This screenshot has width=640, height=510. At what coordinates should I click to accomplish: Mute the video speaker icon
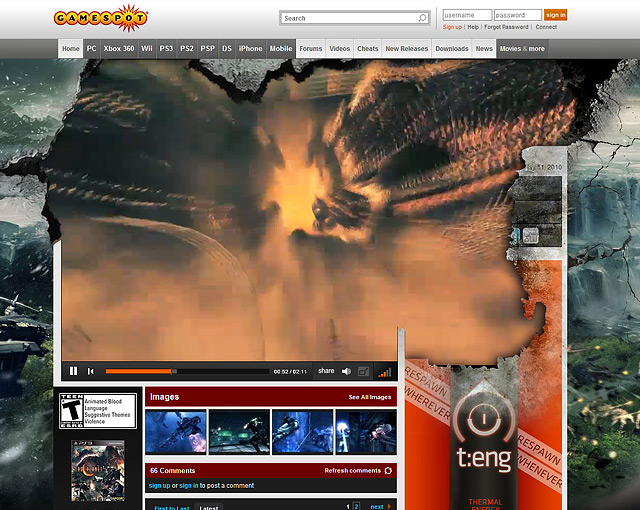click(x=346, y=371)
